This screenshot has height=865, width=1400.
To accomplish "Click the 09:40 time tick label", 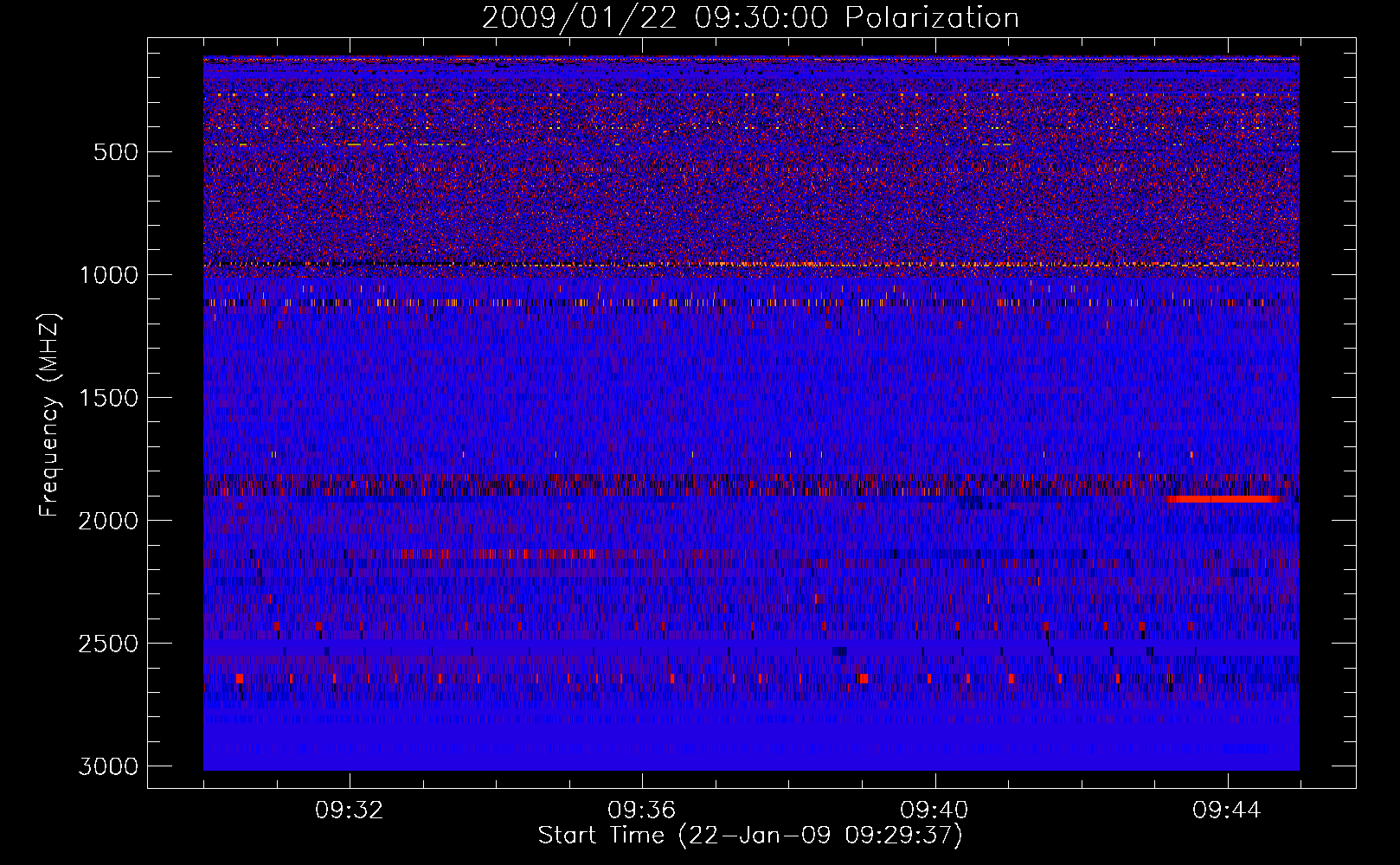I will pos(934,811).
